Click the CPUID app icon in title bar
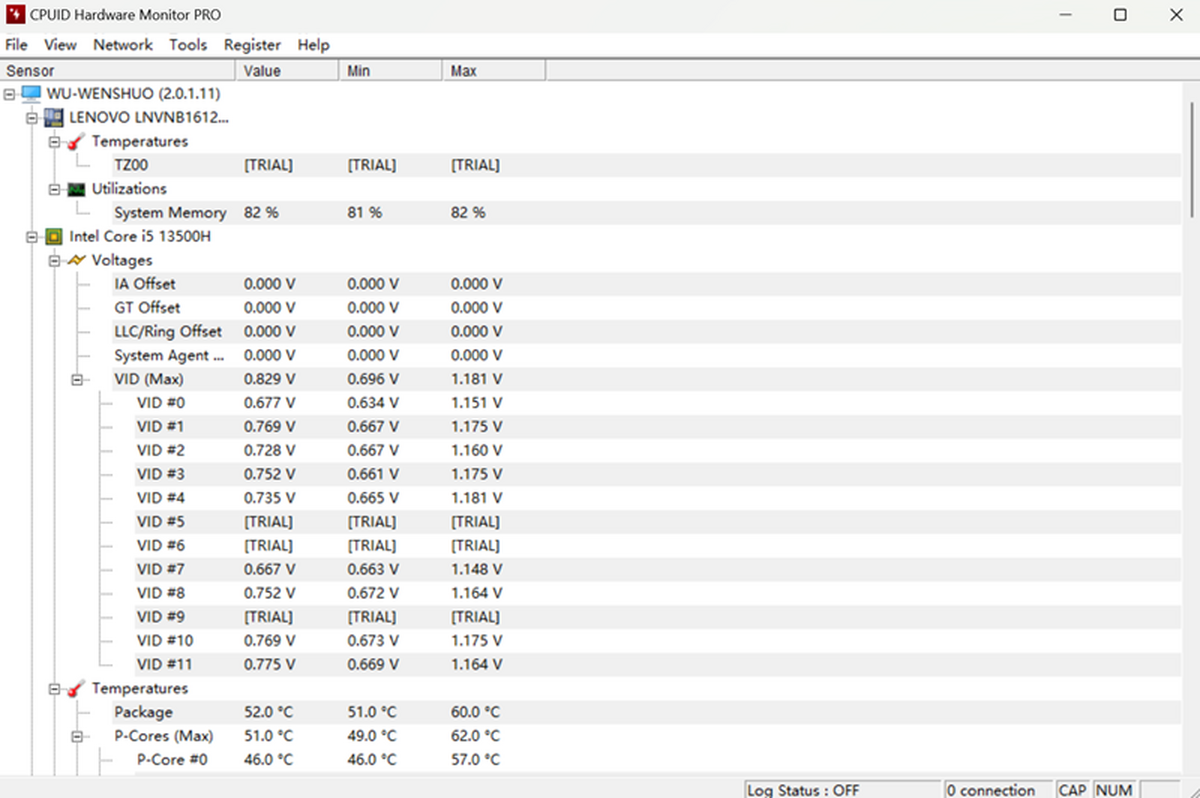Viewport: 1200px width, 798px height. 15,15
